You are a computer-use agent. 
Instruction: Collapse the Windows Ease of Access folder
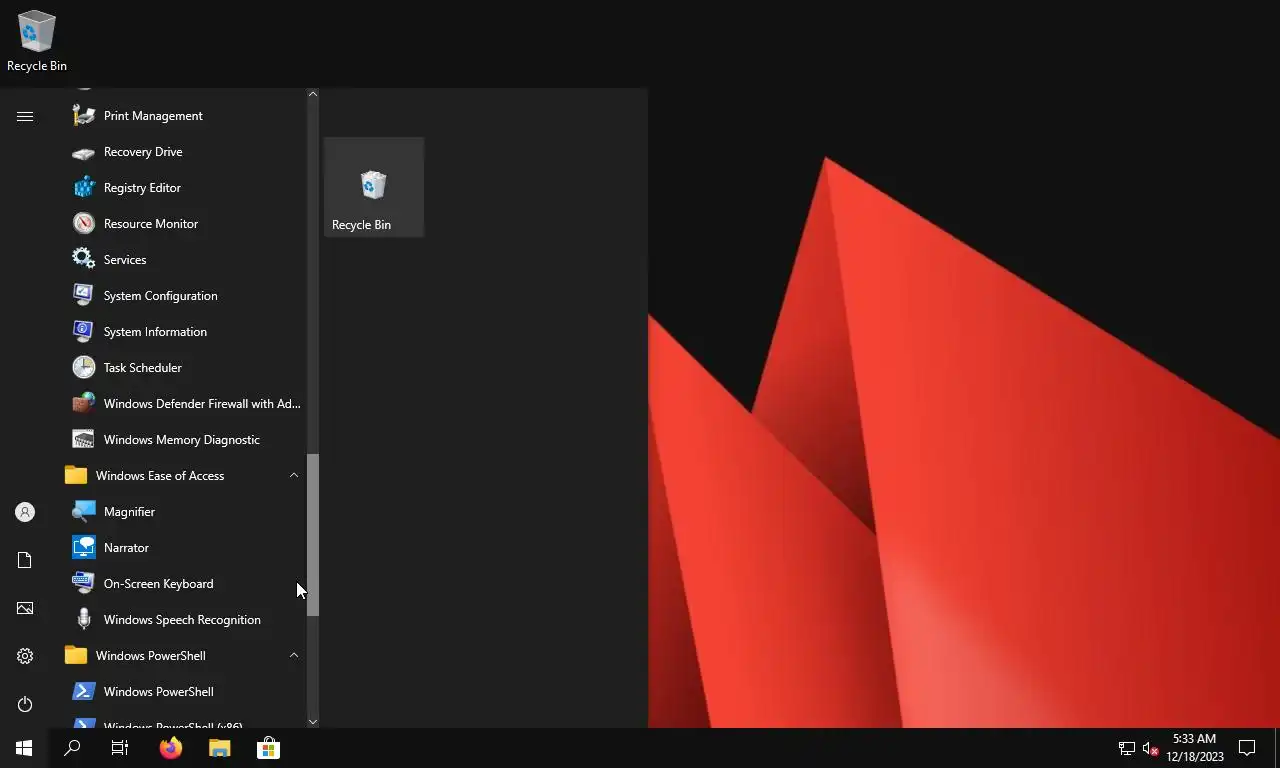(185, 476)
